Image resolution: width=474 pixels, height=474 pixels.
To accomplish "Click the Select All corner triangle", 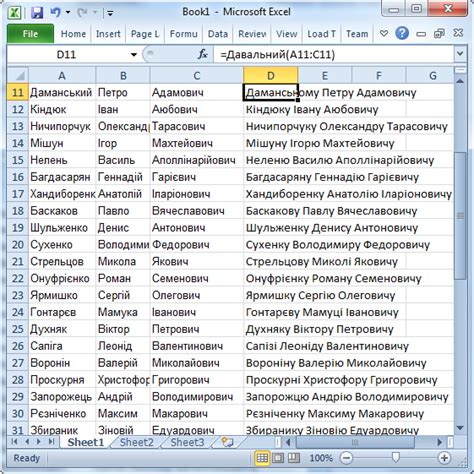I will click(x=18, y=76).
